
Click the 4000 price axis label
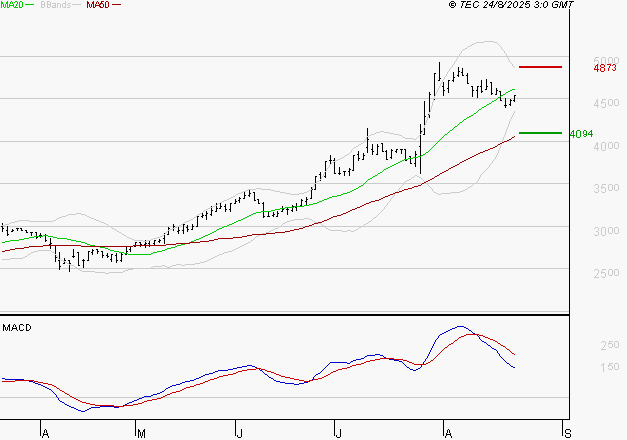coord(607,146)
